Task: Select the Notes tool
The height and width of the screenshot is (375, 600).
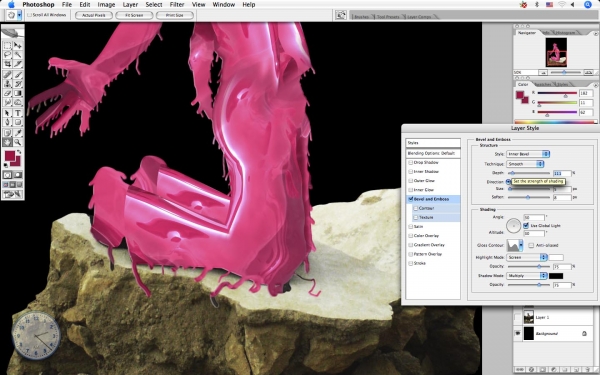Action: [x=7, y=133]
